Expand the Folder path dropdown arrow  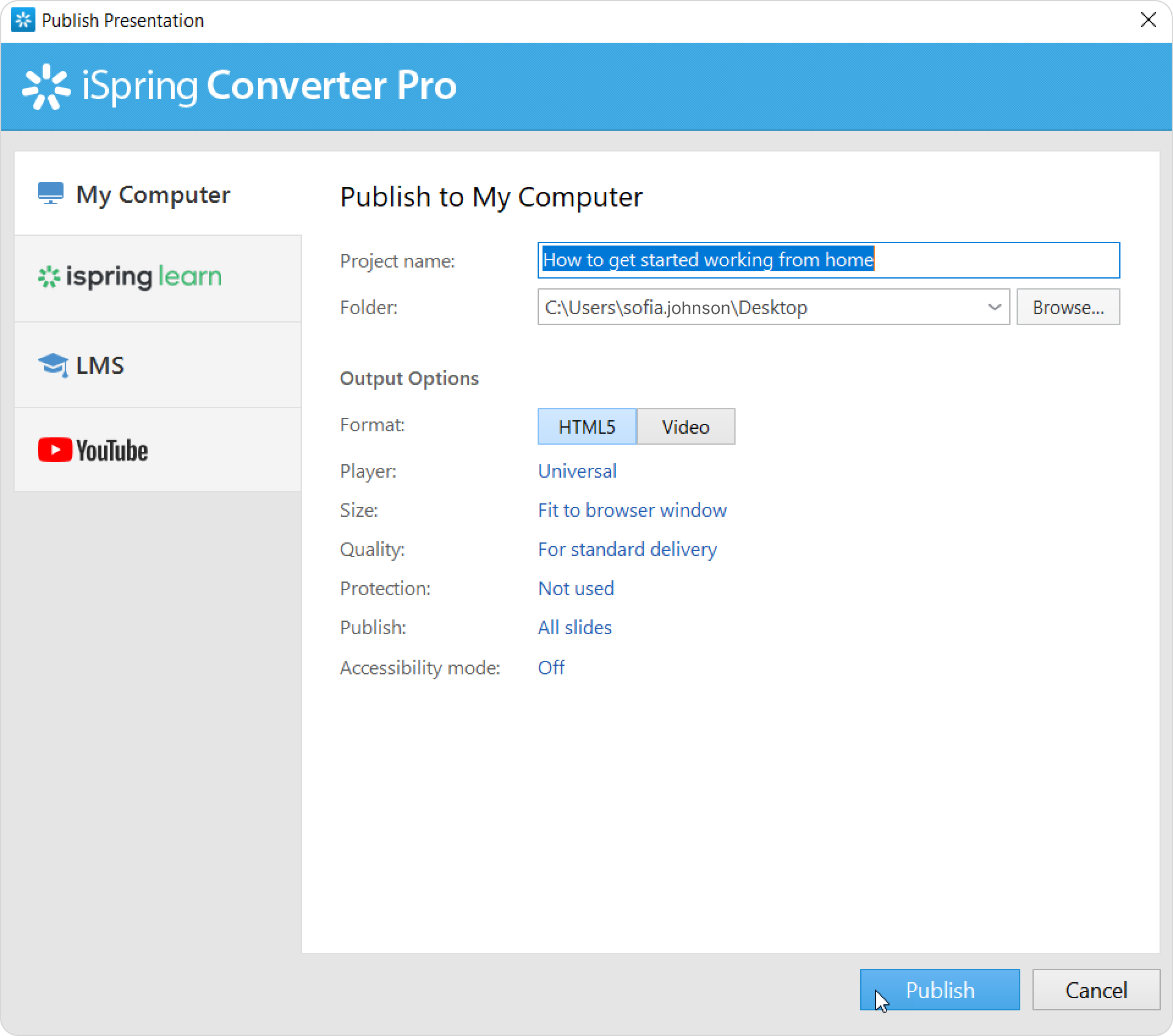pyautogui.click(x=994, y=307)
